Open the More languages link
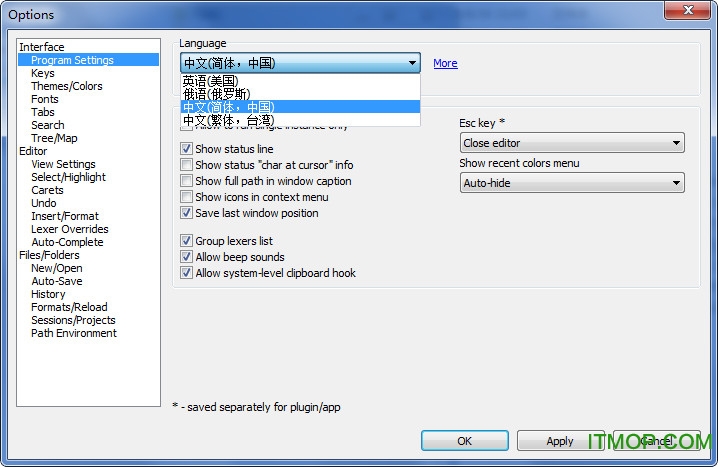 coord(445,63)
